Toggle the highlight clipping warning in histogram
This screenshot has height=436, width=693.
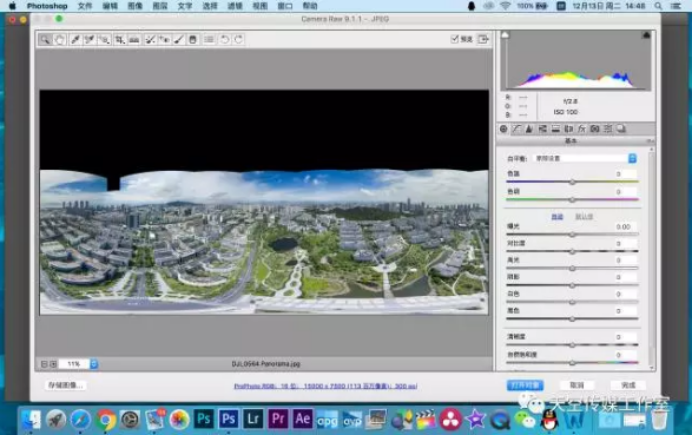tap(647, 35)
